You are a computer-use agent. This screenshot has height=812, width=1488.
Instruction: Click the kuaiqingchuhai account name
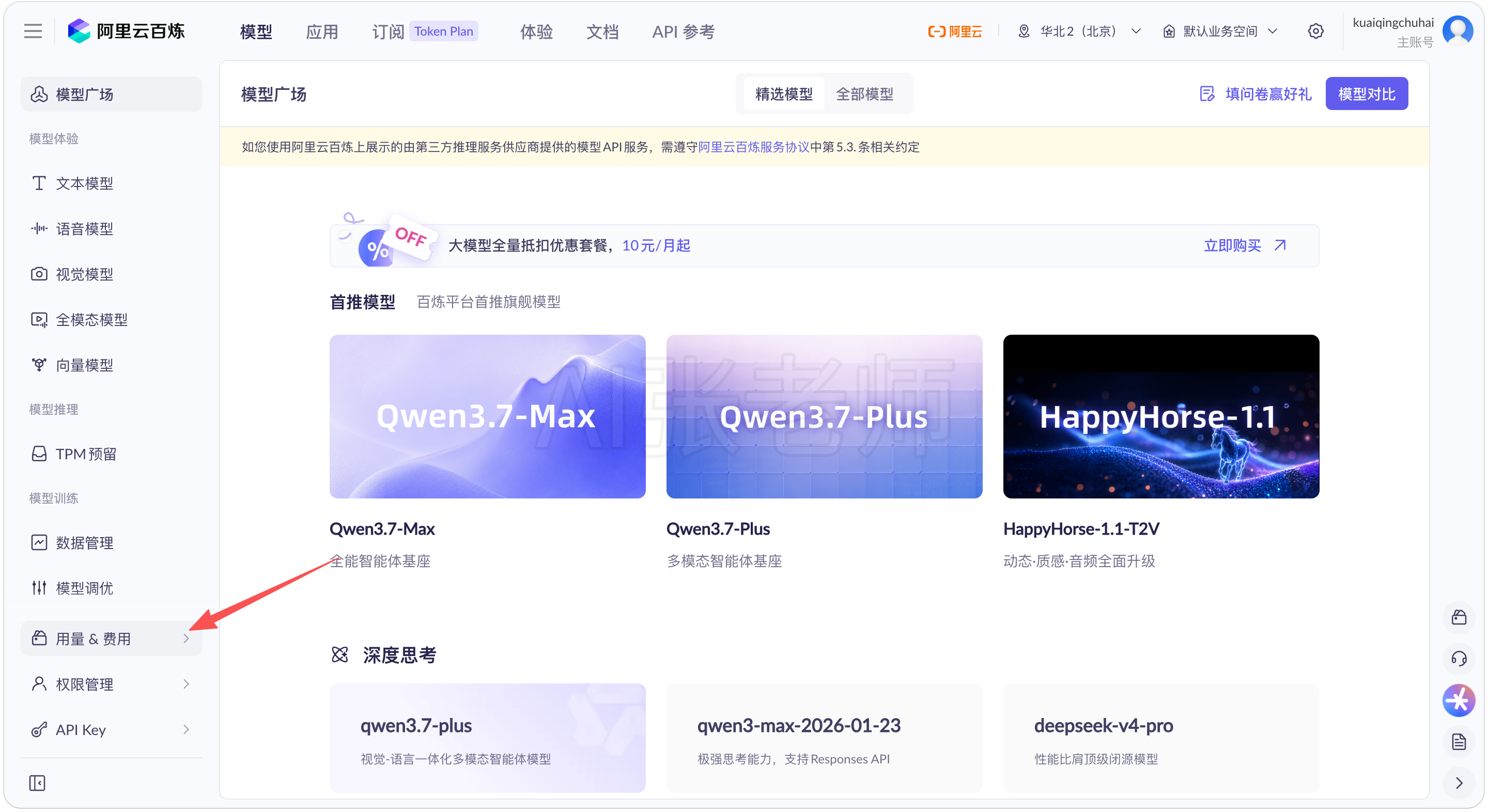(1393, 23)
